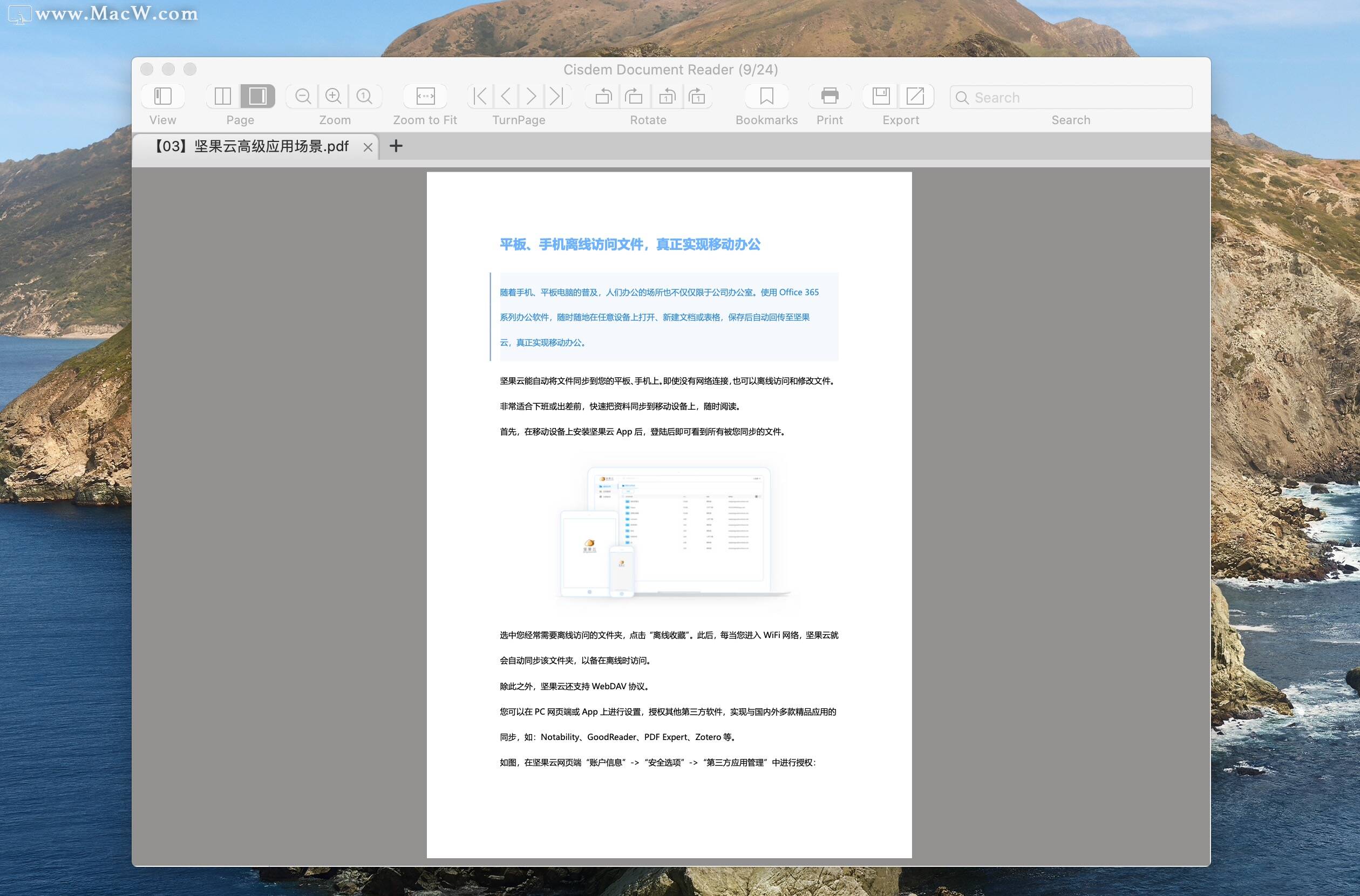The width and height of the screenshot is (1360, 896).
Task: Click the Office 365 text in blue paragraph
Action: (x=799, y=292)
